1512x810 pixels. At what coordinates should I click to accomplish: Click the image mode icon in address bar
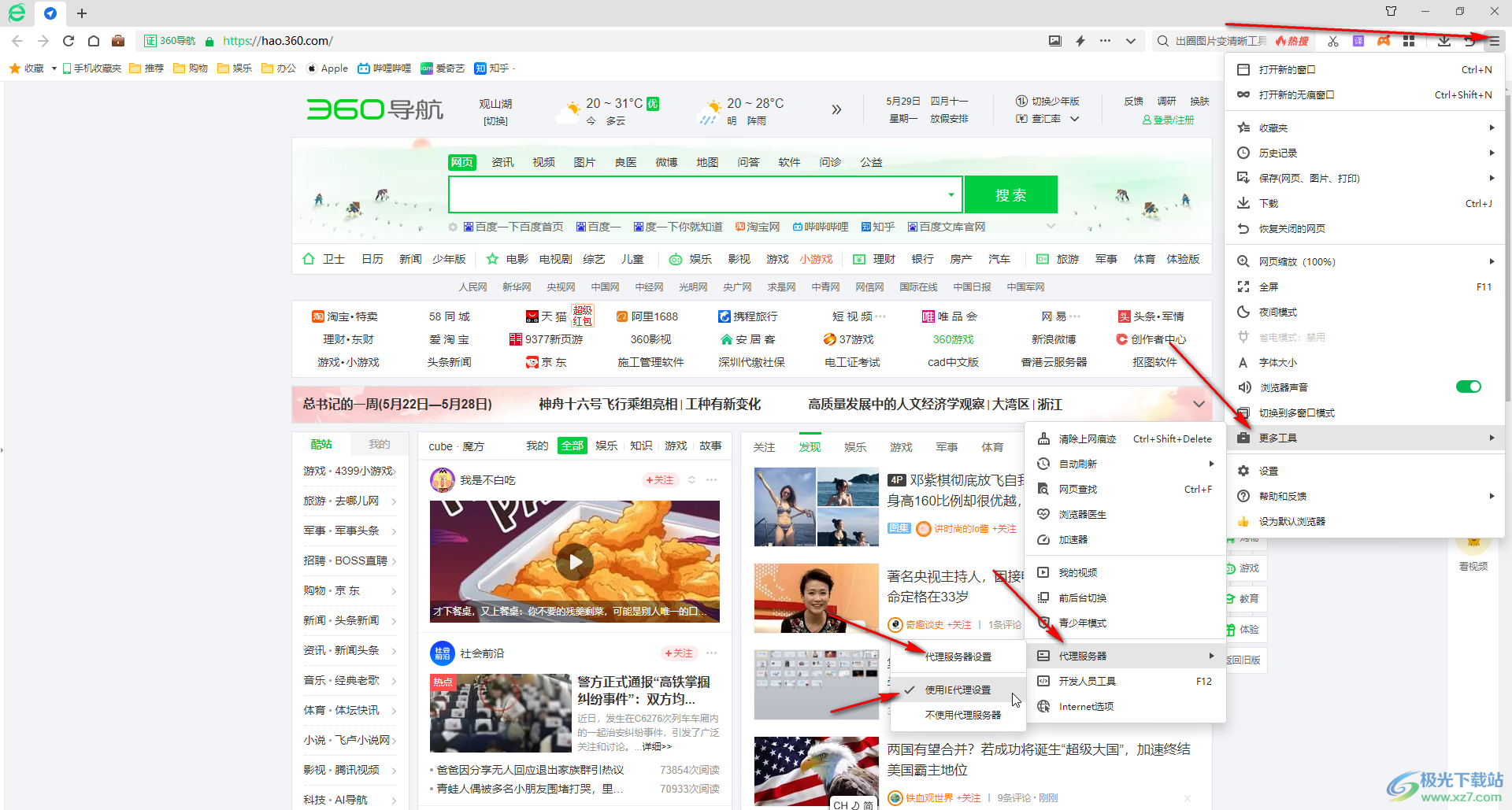pos(1054,41)
